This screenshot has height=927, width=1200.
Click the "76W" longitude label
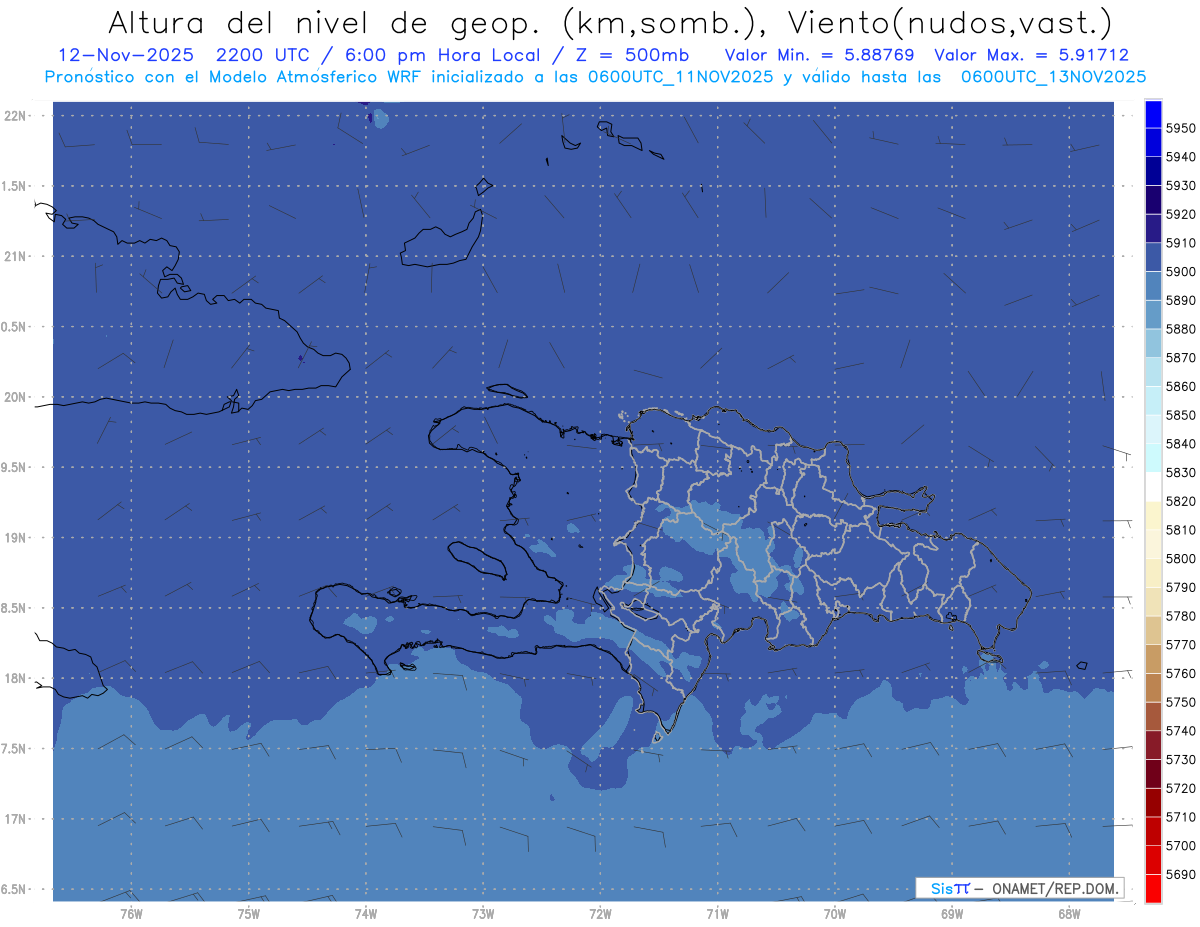tap(131, 912)
